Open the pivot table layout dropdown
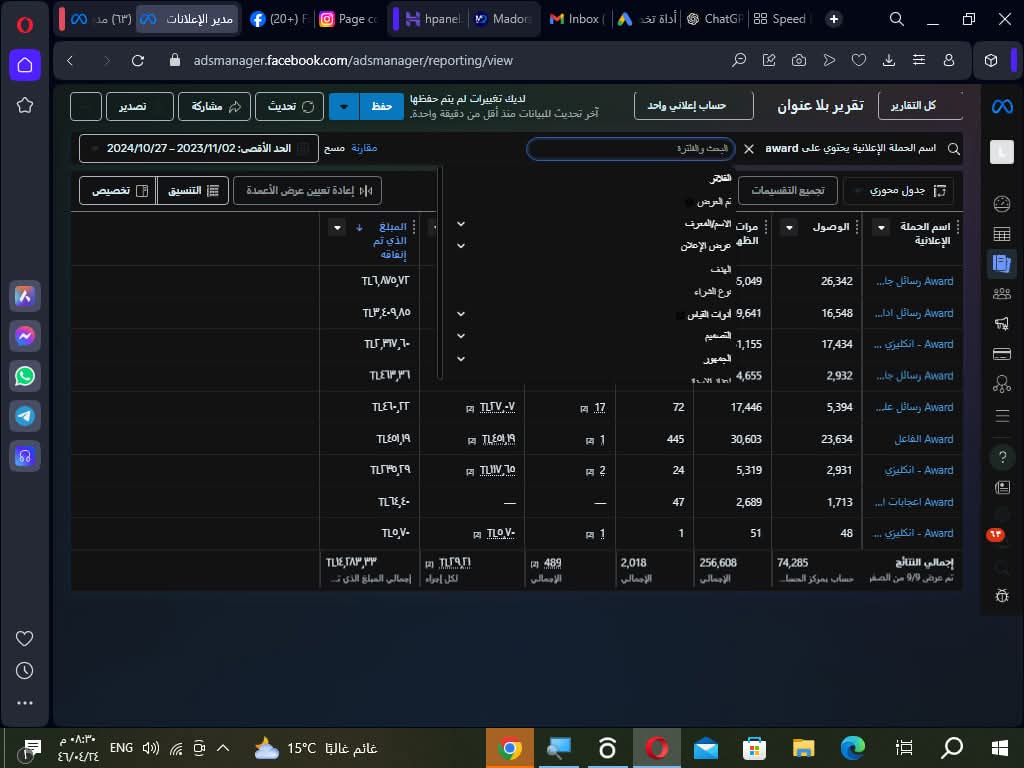The image size is (1024, 768). 897,190
